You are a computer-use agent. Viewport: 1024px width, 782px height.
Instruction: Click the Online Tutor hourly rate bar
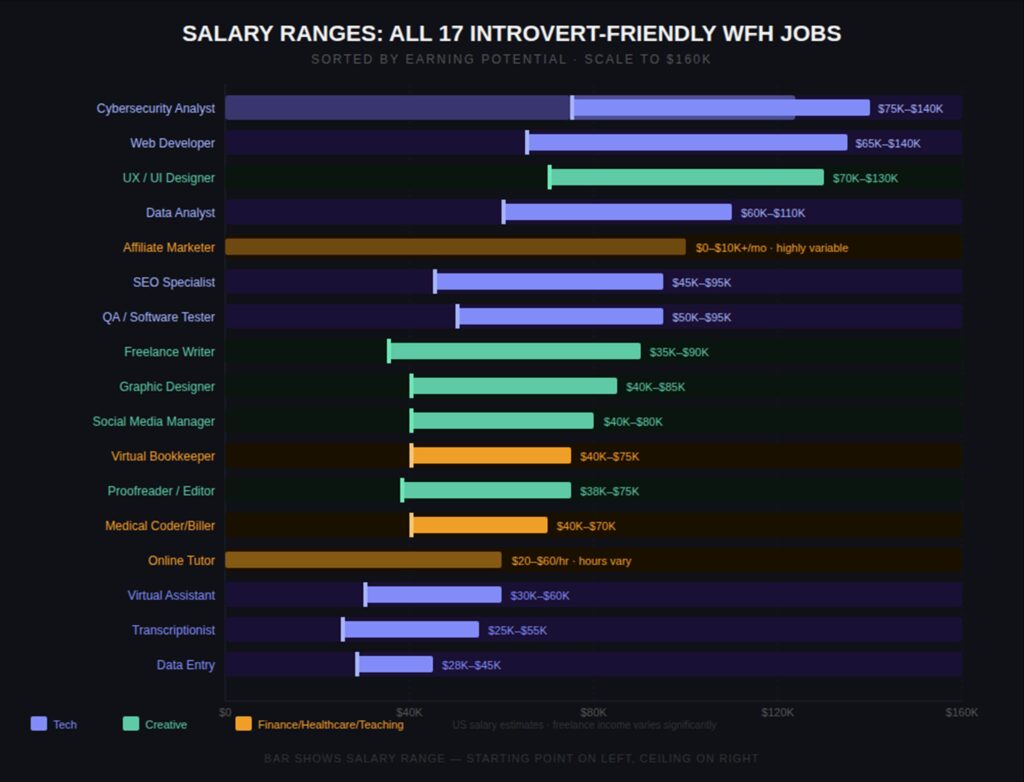(363, 560)
